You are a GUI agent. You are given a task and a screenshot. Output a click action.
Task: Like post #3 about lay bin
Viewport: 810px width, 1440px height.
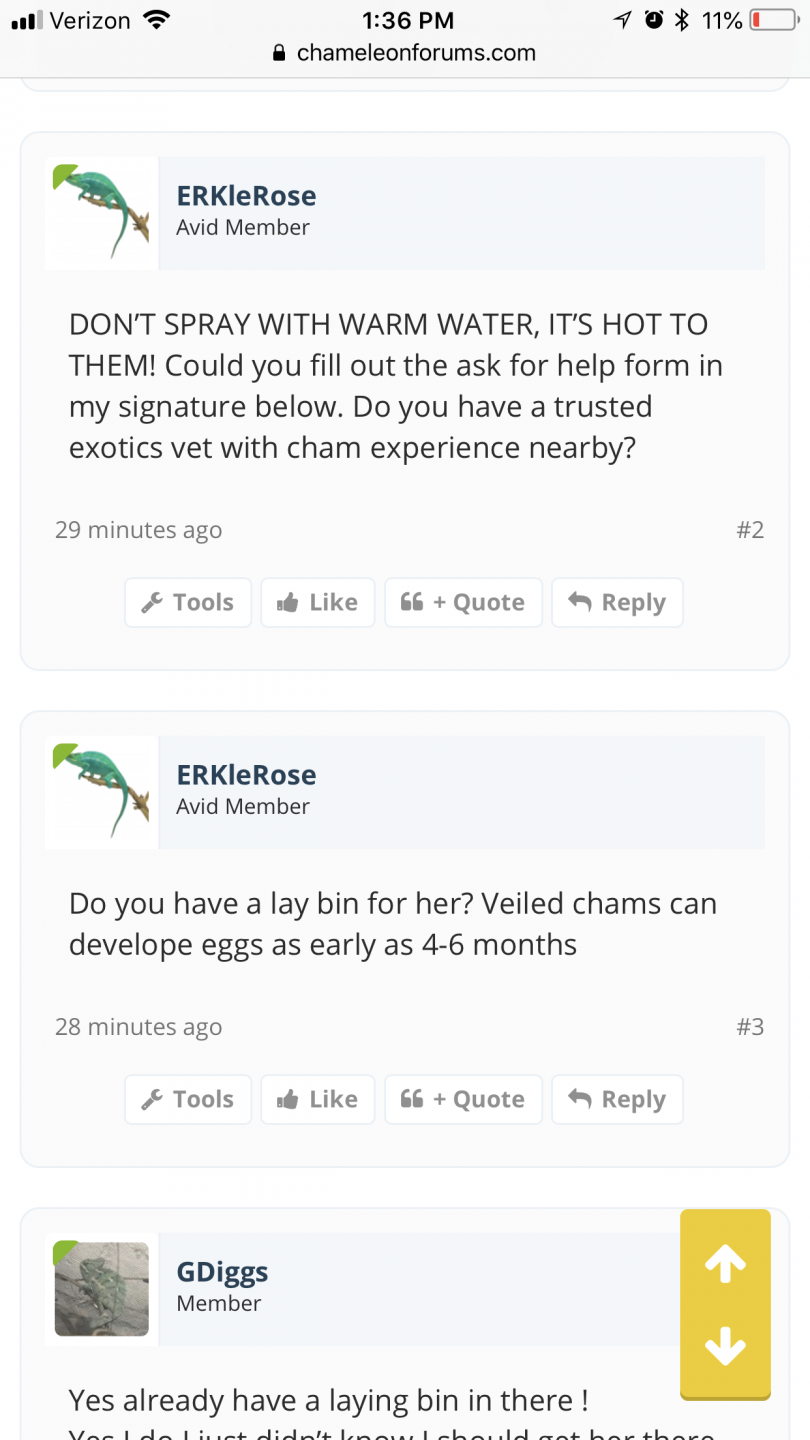[318, 1099]
